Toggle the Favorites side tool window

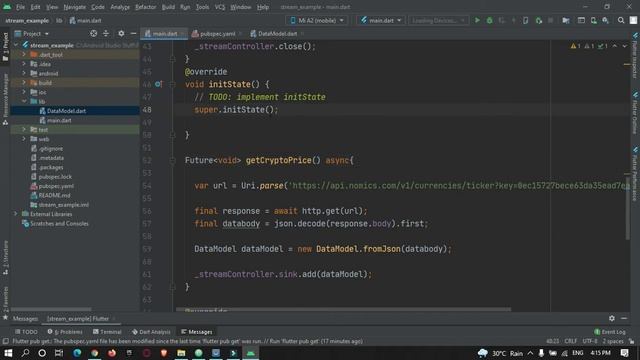[5, 303]
